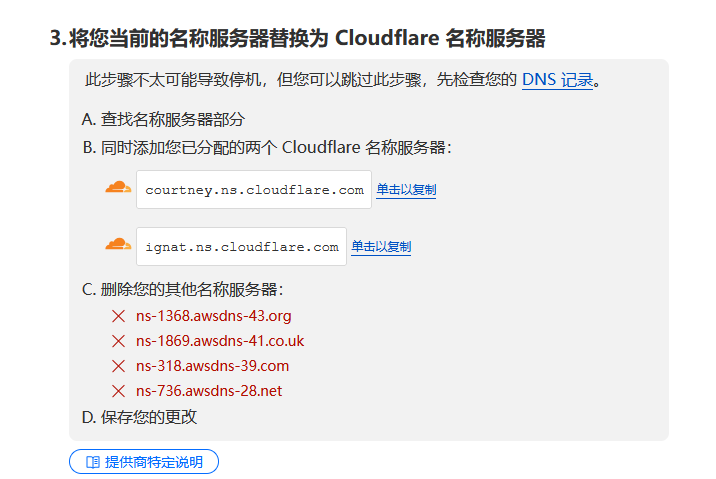Click the ns-1368.awsdns-43.org nameserver text
The height and width of the screenshot is (479, 716).
click(214, 316)
